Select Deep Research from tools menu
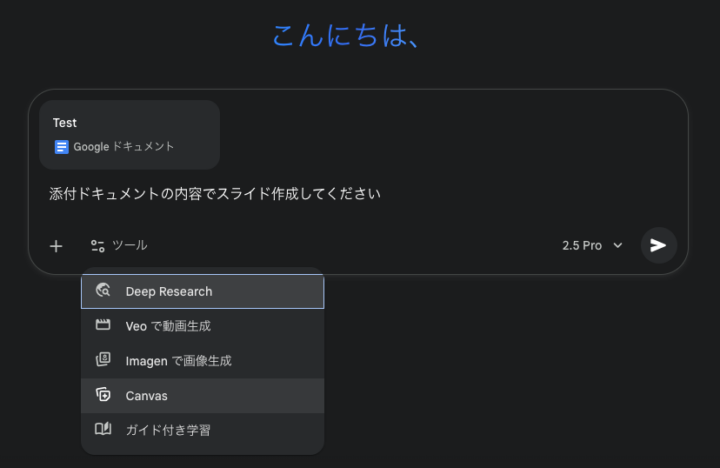The image size is (720, 468). point(169,292)
